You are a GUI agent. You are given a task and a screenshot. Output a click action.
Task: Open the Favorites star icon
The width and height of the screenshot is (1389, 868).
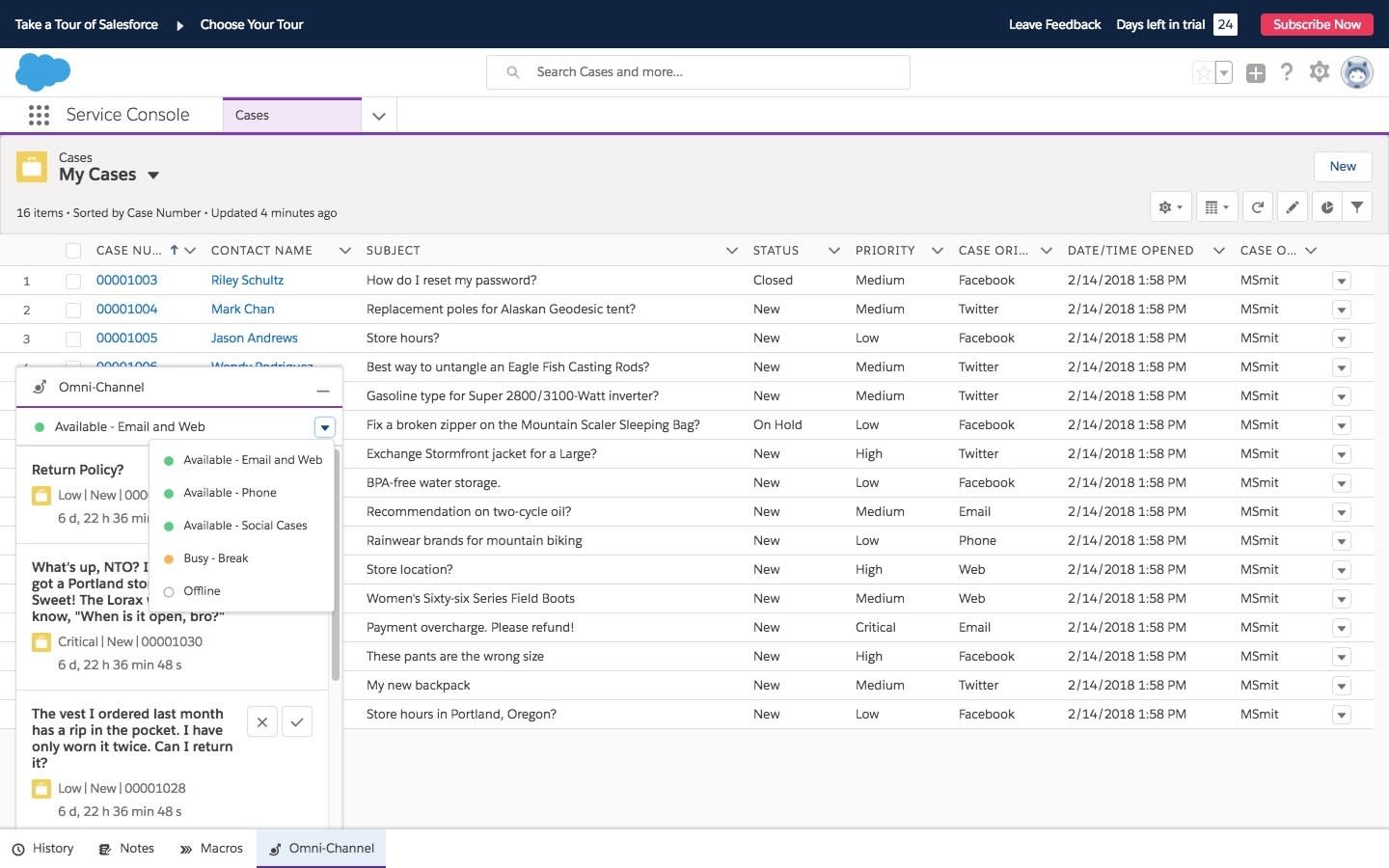pos(1203,72)
